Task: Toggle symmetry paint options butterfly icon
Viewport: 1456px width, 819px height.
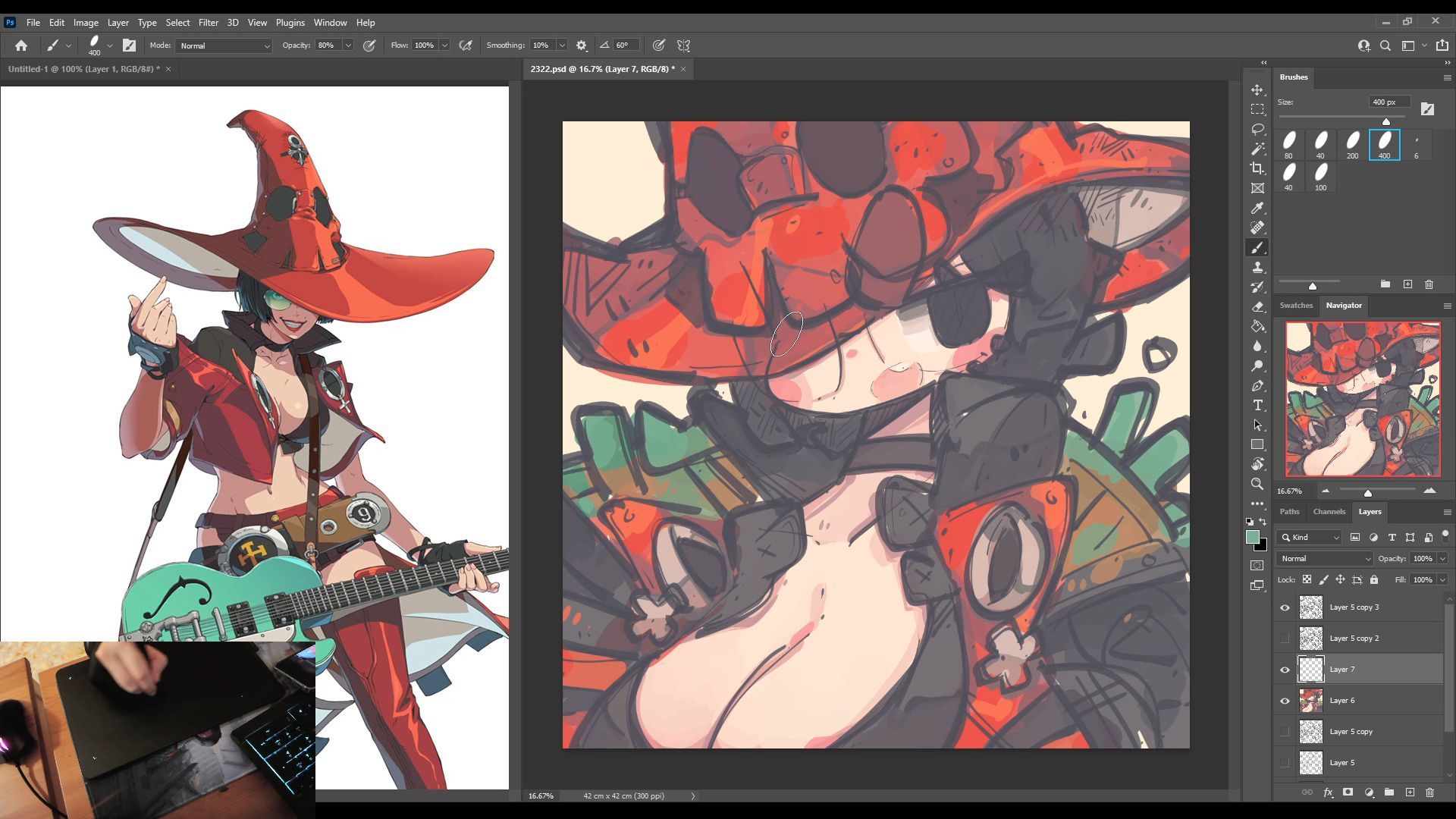Action: click(683, 45)
